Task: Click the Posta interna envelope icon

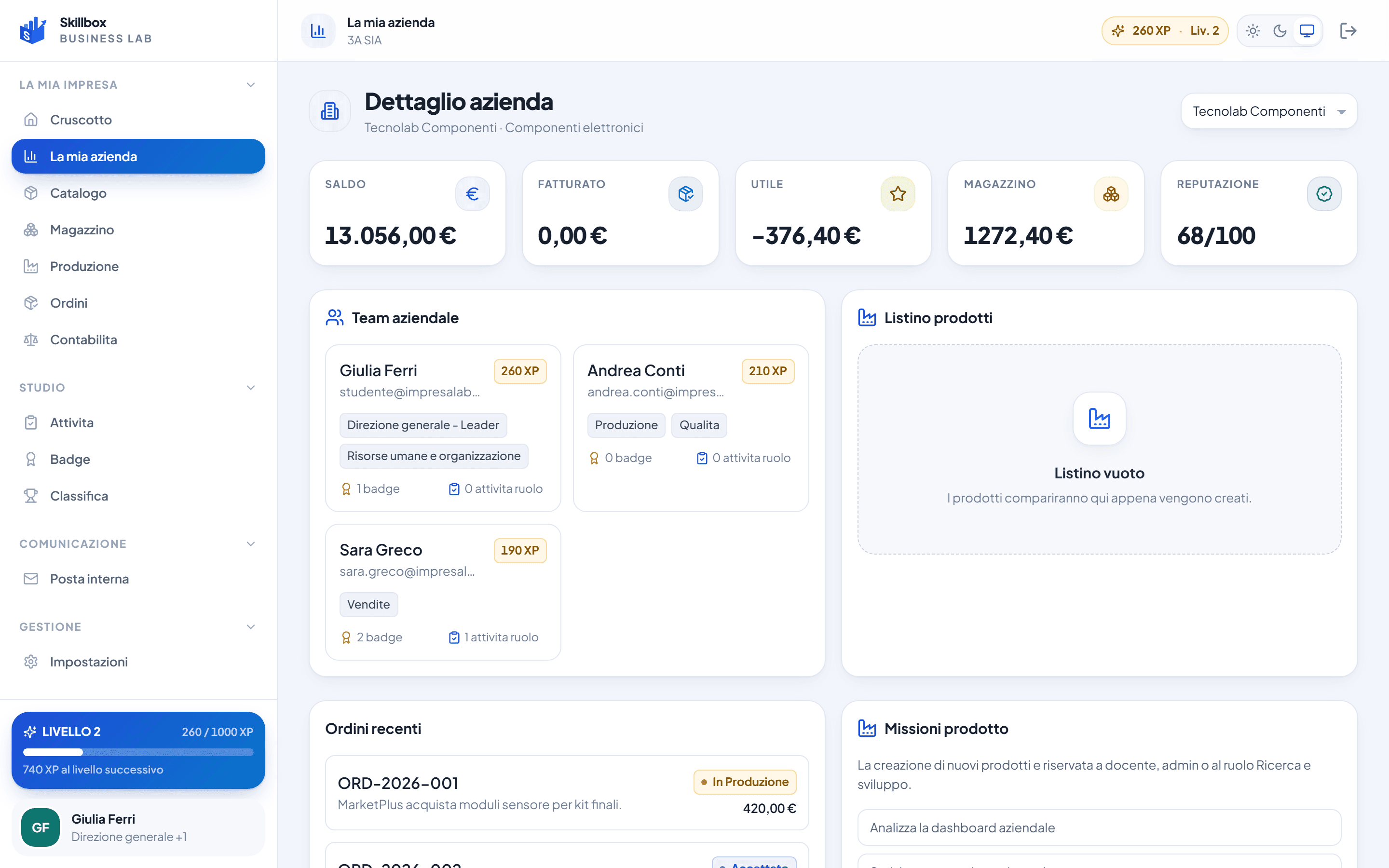Action: [x=31, y=579]
